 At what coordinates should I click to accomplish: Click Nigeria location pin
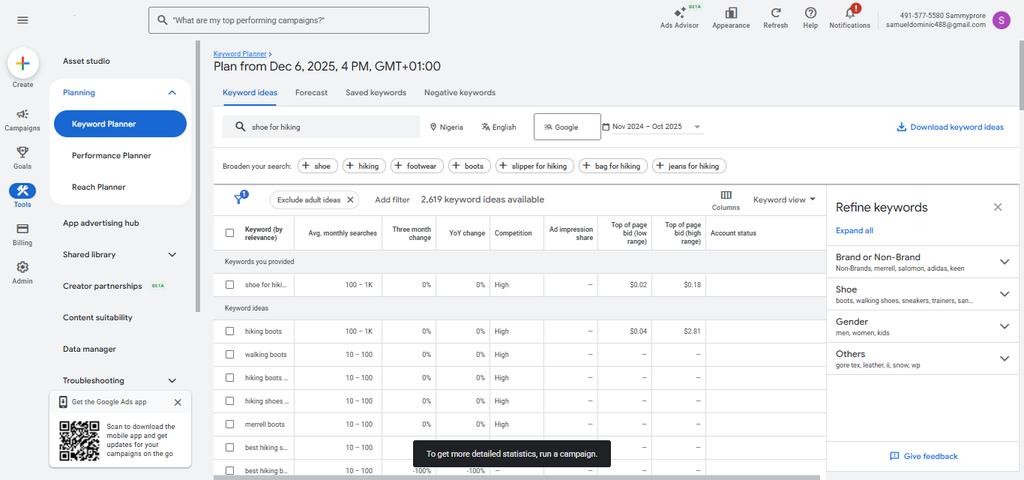(433, 127)
